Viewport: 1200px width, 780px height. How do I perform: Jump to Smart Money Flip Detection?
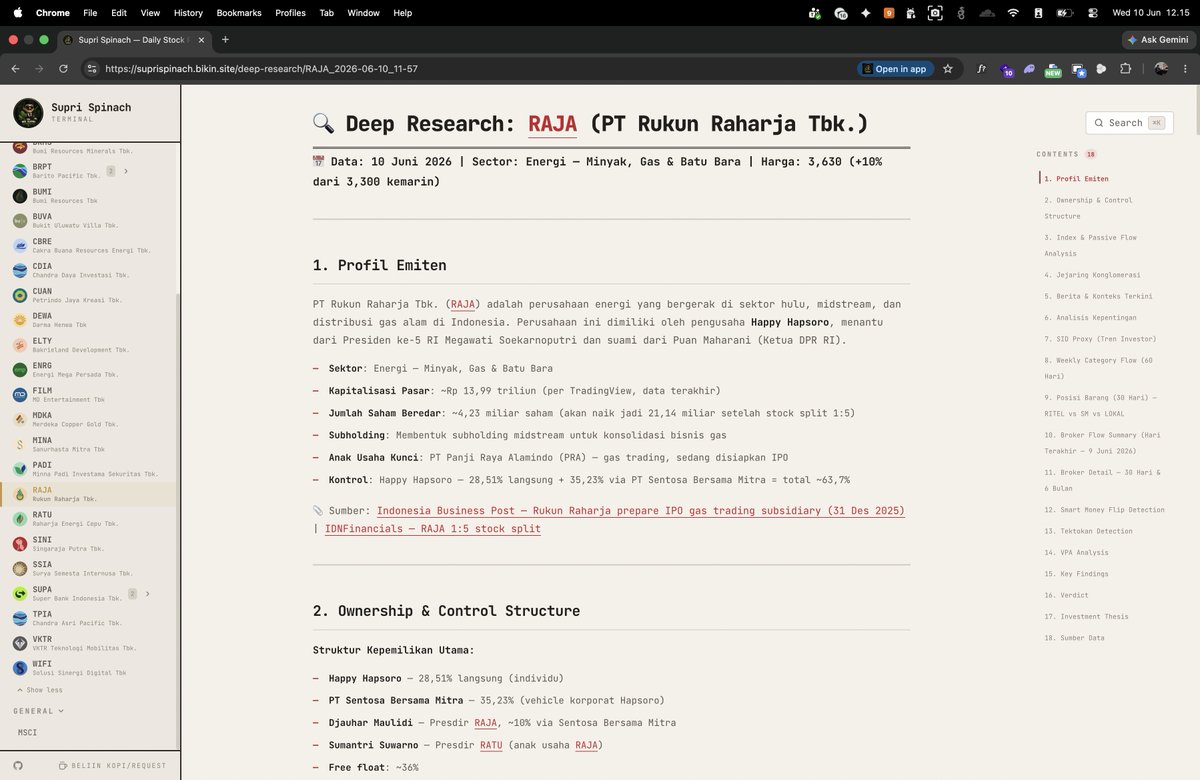[x=1104, y=510]
